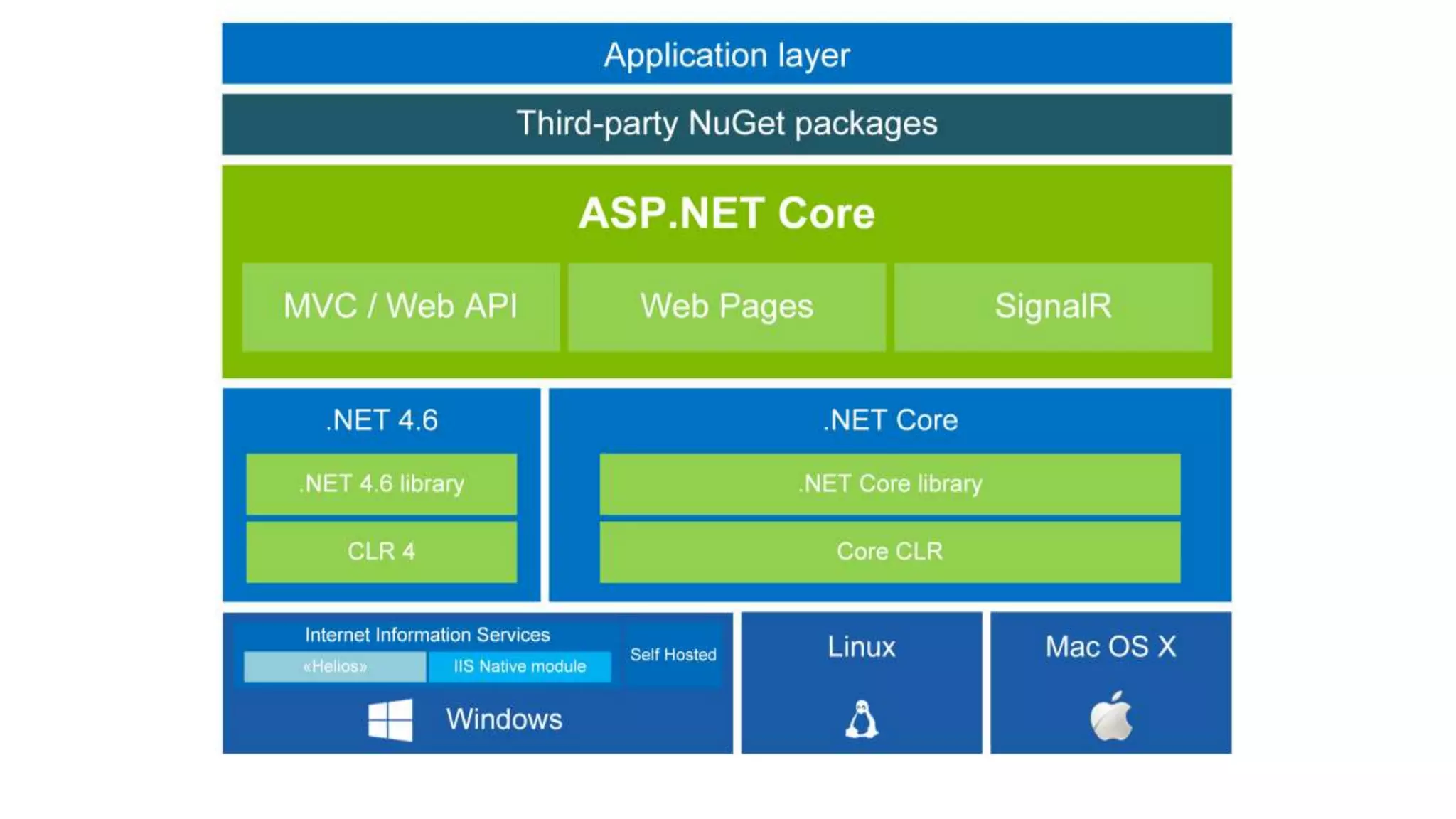This screenshot has height=819, width=1456.
Task: Select the Application layer bar
Action: point(727,55)
